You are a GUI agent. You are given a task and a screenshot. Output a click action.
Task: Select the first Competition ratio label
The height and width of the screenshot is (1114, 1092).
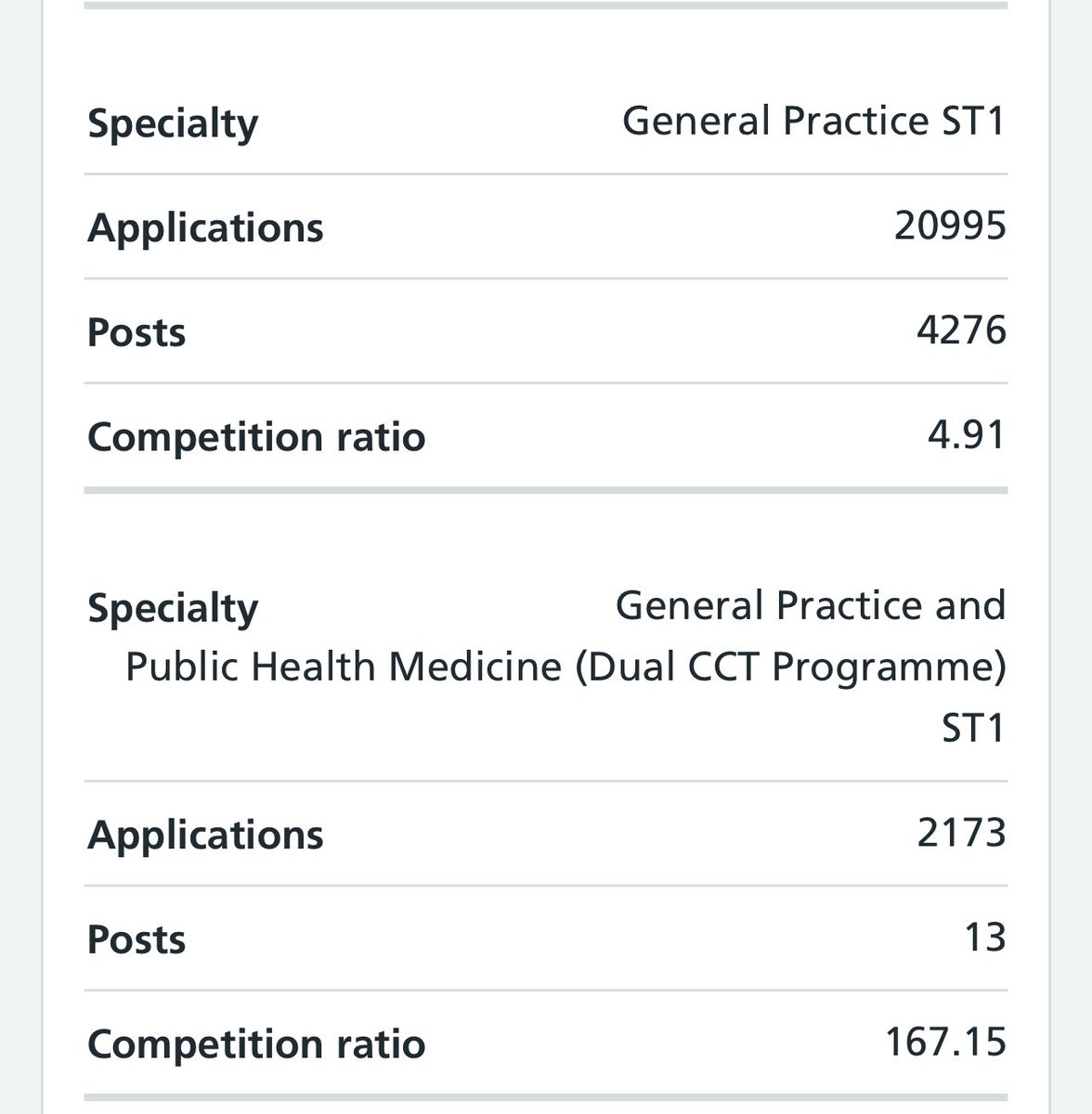pyautogui.click(x=256, y=437)
